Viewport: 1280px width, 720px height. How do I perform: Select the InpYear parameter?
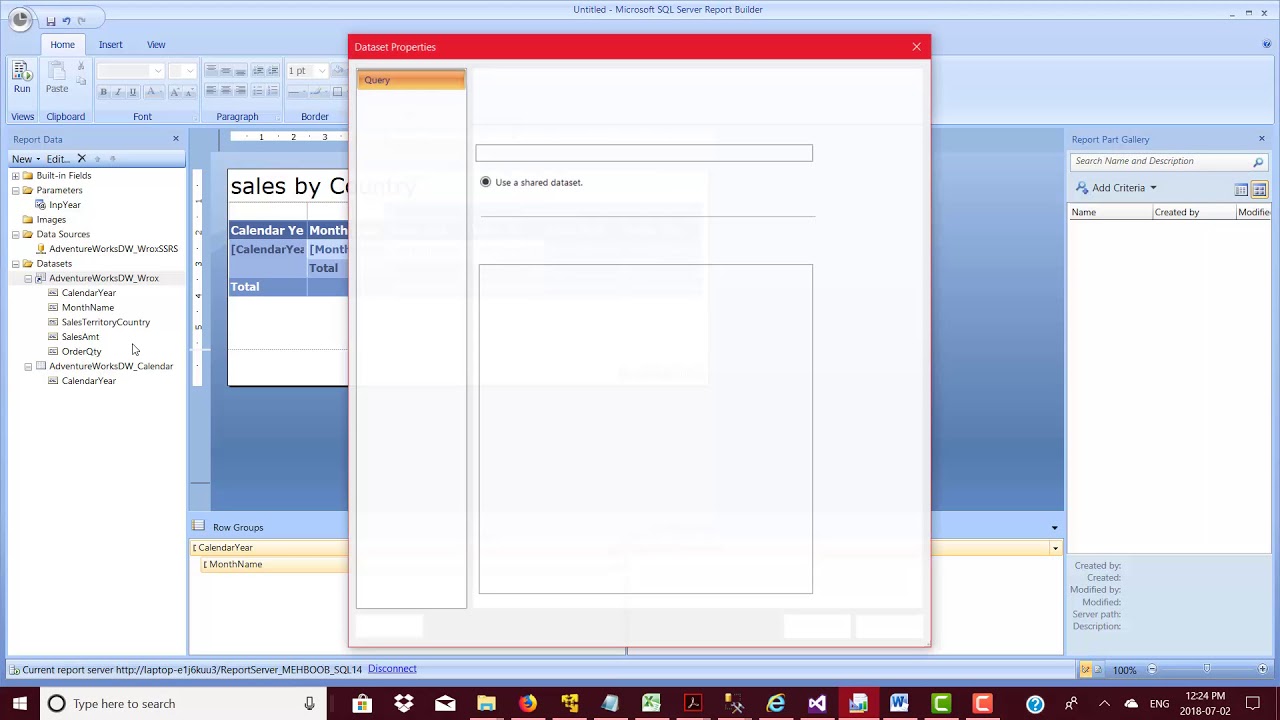pos(64,205)
